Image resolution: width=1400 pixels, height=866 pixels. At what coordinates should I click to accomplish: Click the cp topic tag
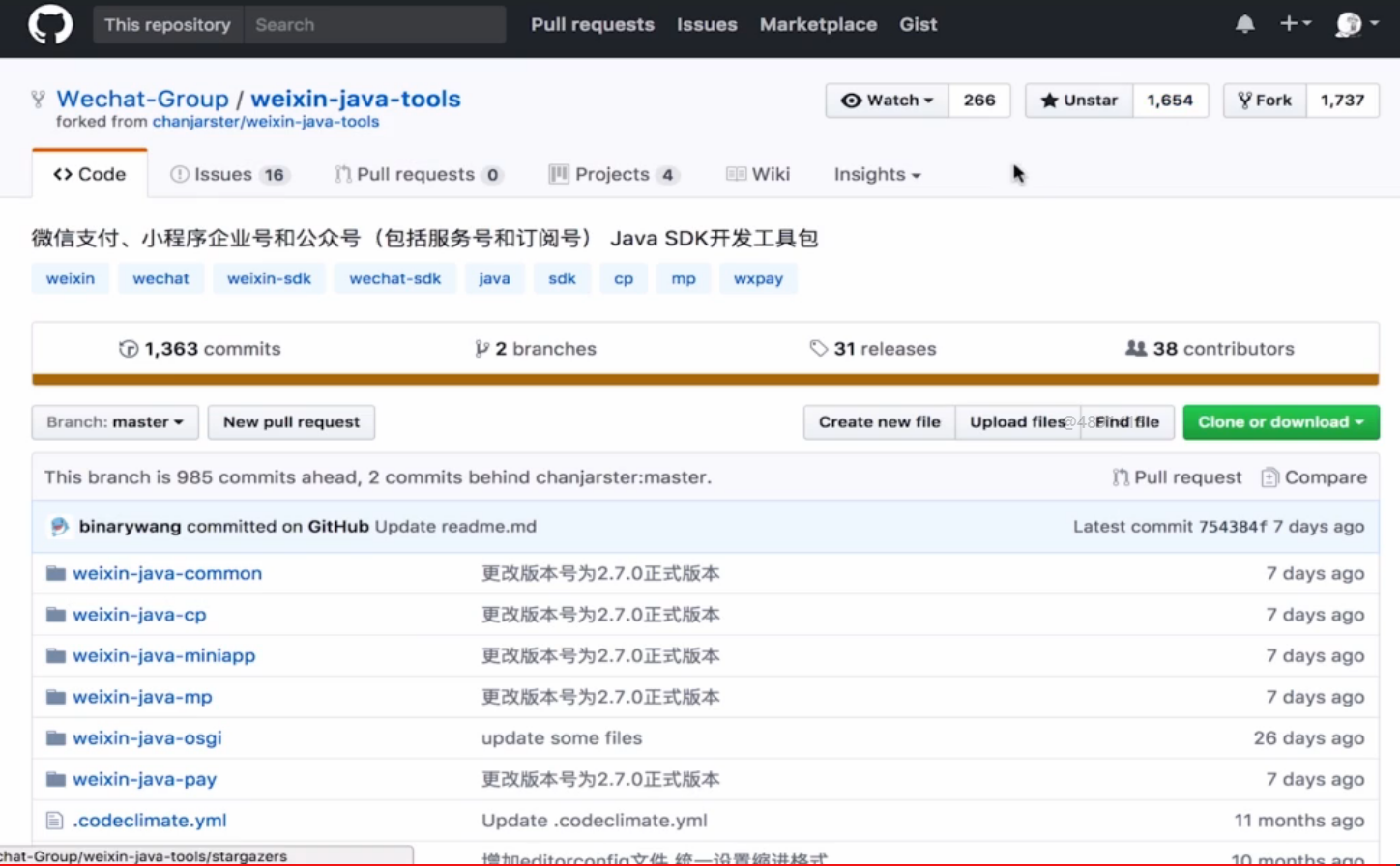coord(624,278)
